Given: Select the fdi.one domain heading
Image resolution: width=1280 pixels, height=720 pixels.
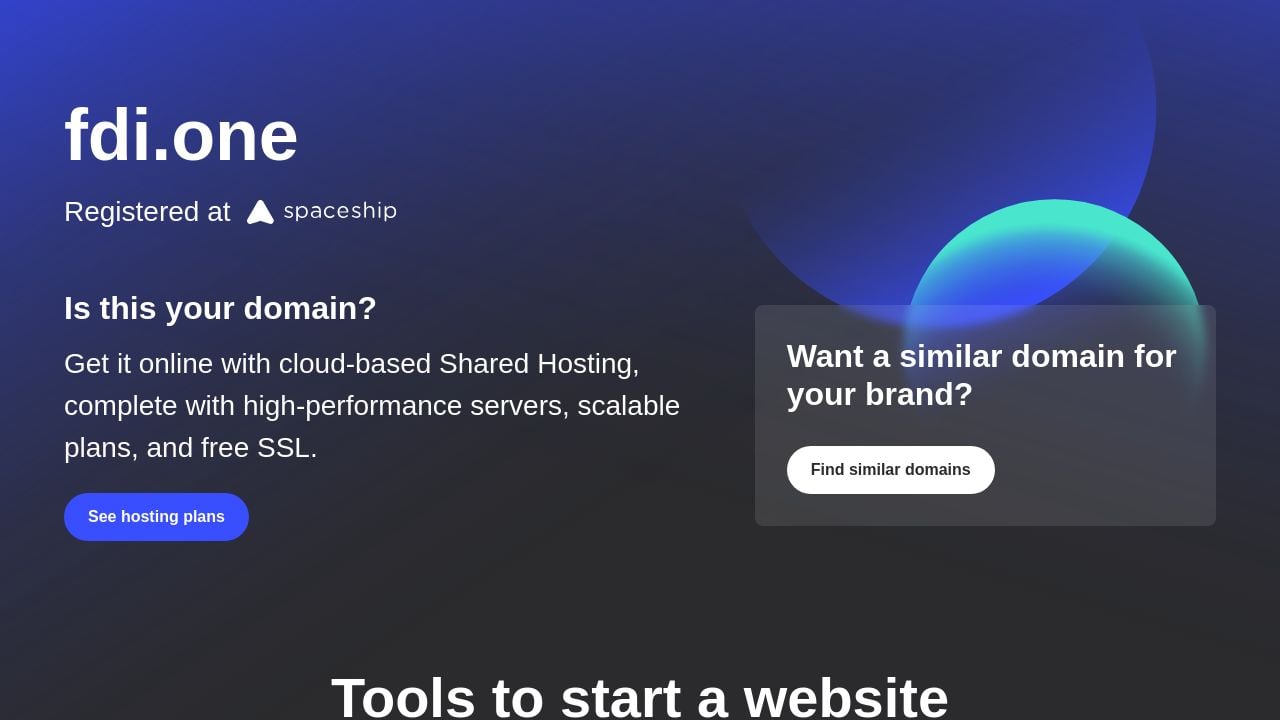Looking at the screenshot, I should [181, 135].
